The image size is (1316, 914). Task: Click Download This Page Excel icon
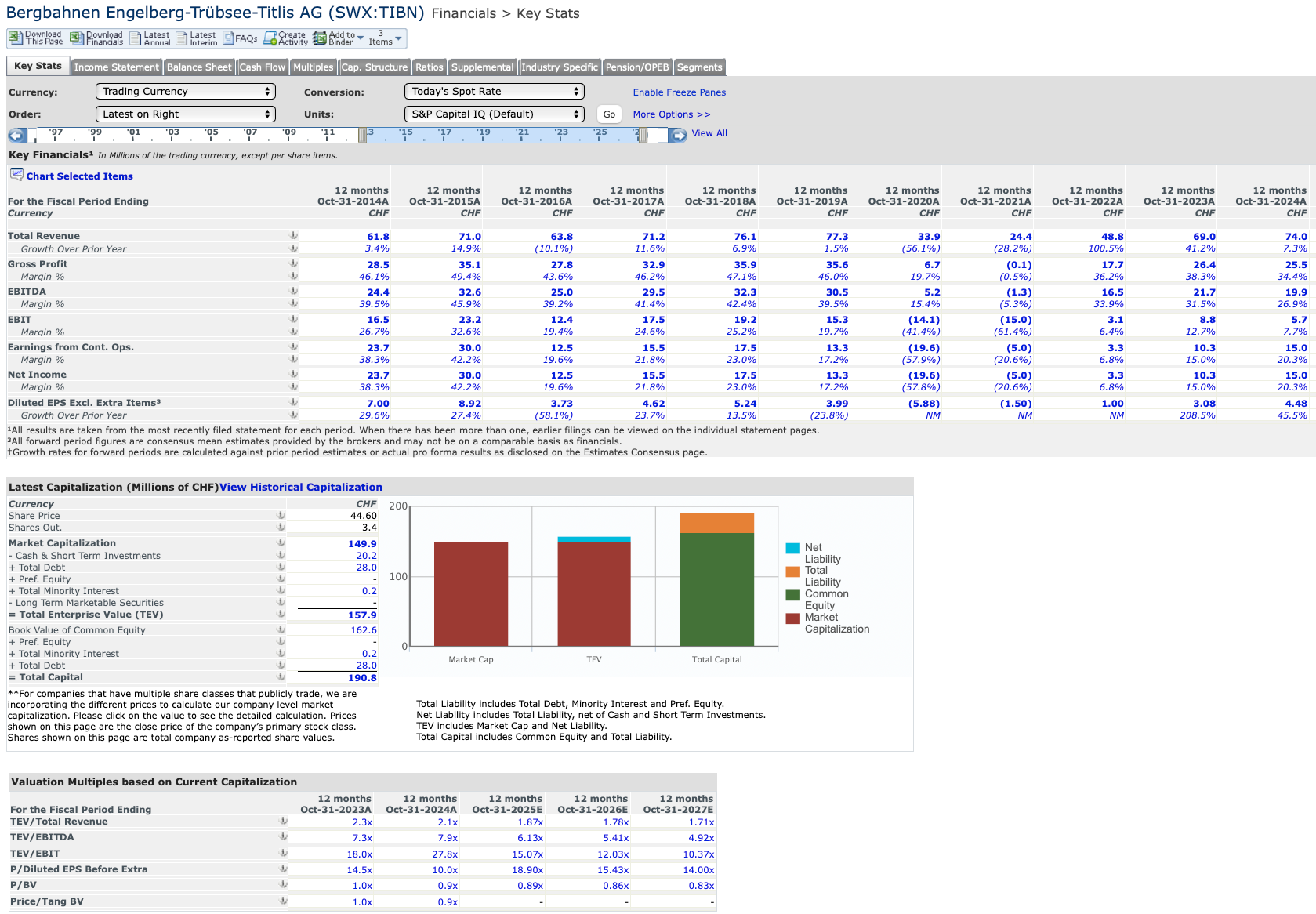pos(16,38)
